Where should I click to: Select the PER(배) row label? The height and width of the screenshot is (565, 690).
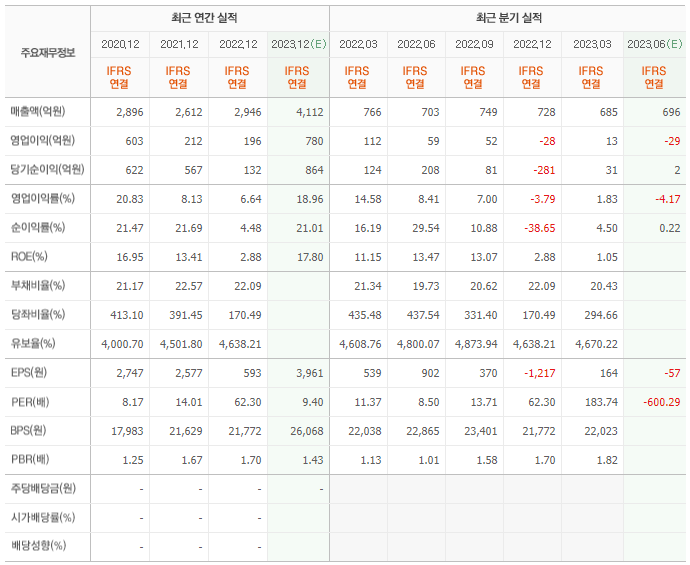(x=30, y=402)
